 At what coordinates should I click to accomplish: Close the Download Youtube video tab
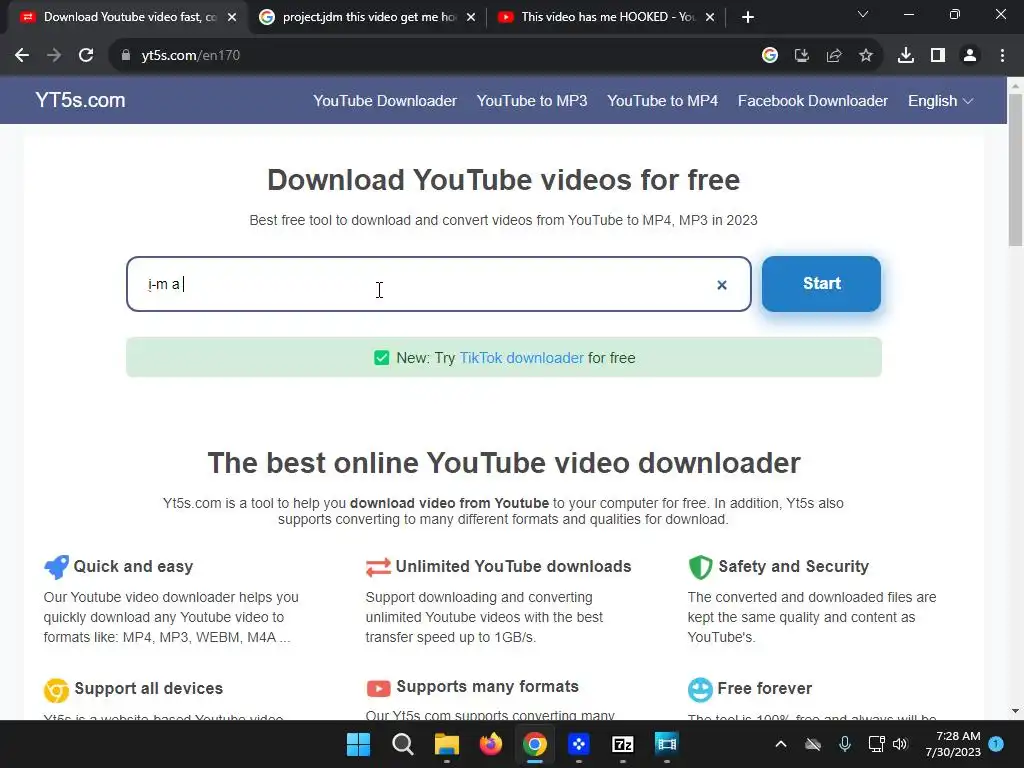coord(232,17)
